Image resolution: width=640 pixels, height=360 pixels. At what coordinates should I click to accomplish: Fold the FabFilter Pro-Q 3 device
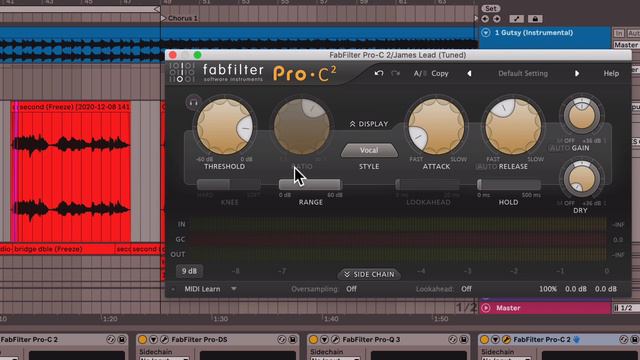[324, 340]
